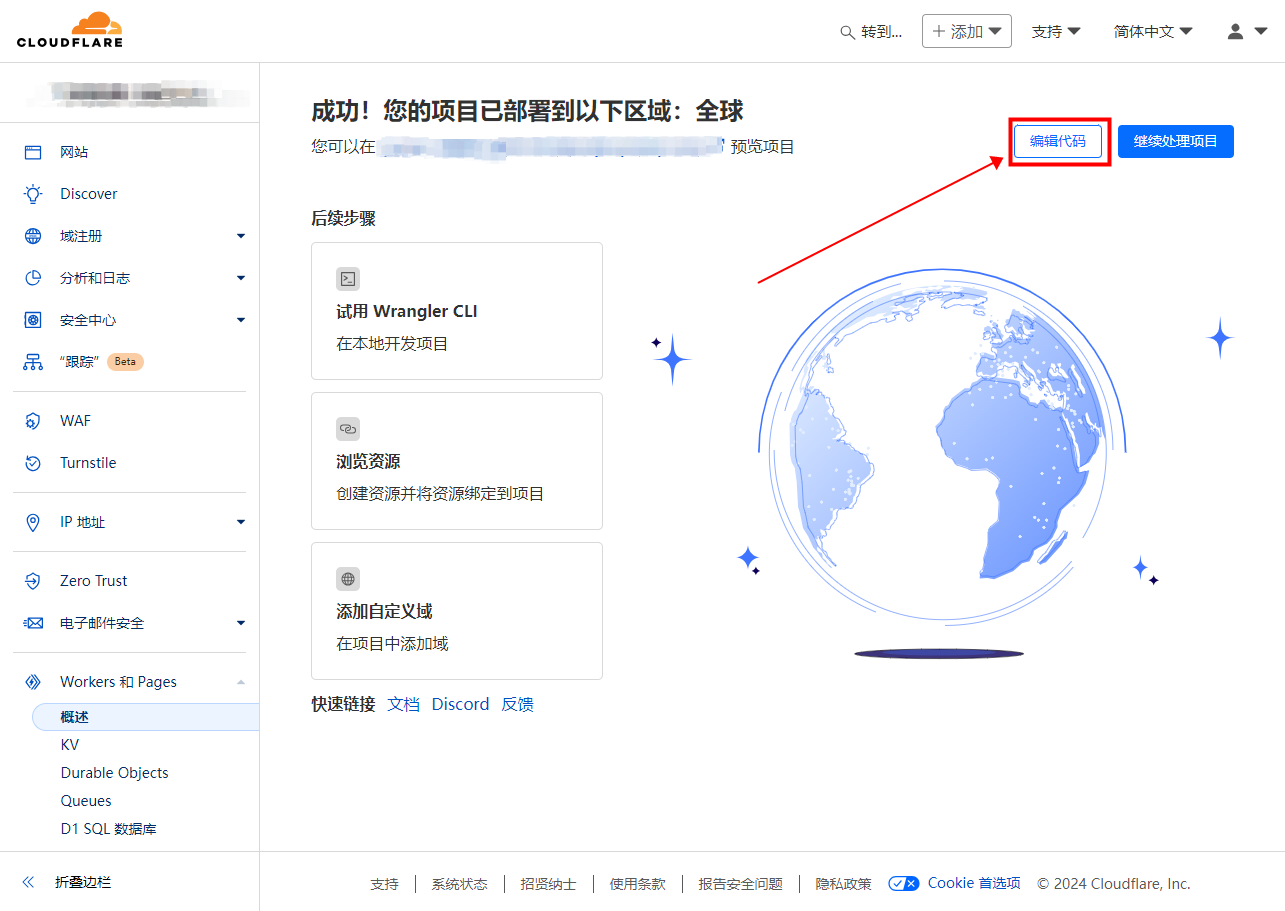Click the "跟踪" network icon
The height and width of the screenshot is (911, 1285).
pyautogui.click(x=33, y=362)
